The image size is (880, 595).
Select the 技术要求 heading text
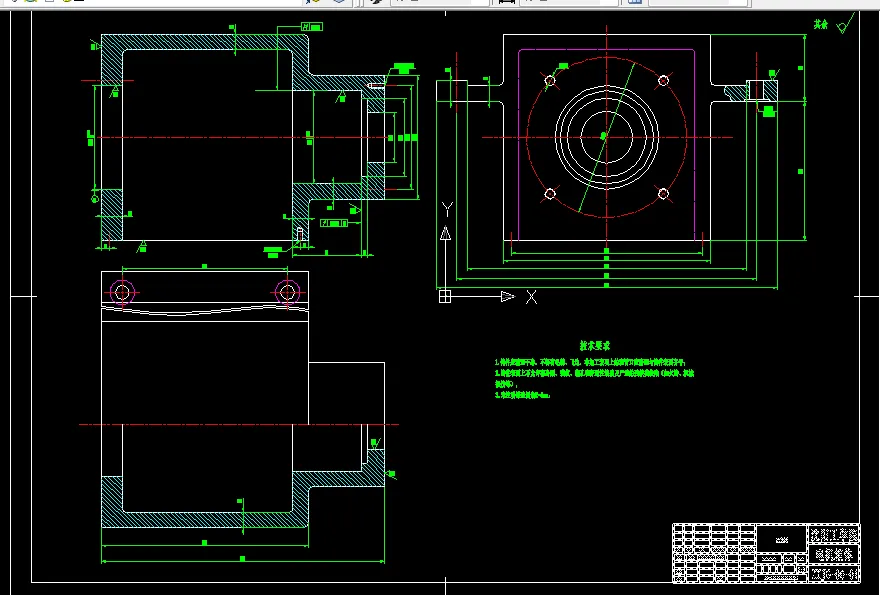click(x=595, y=346)
